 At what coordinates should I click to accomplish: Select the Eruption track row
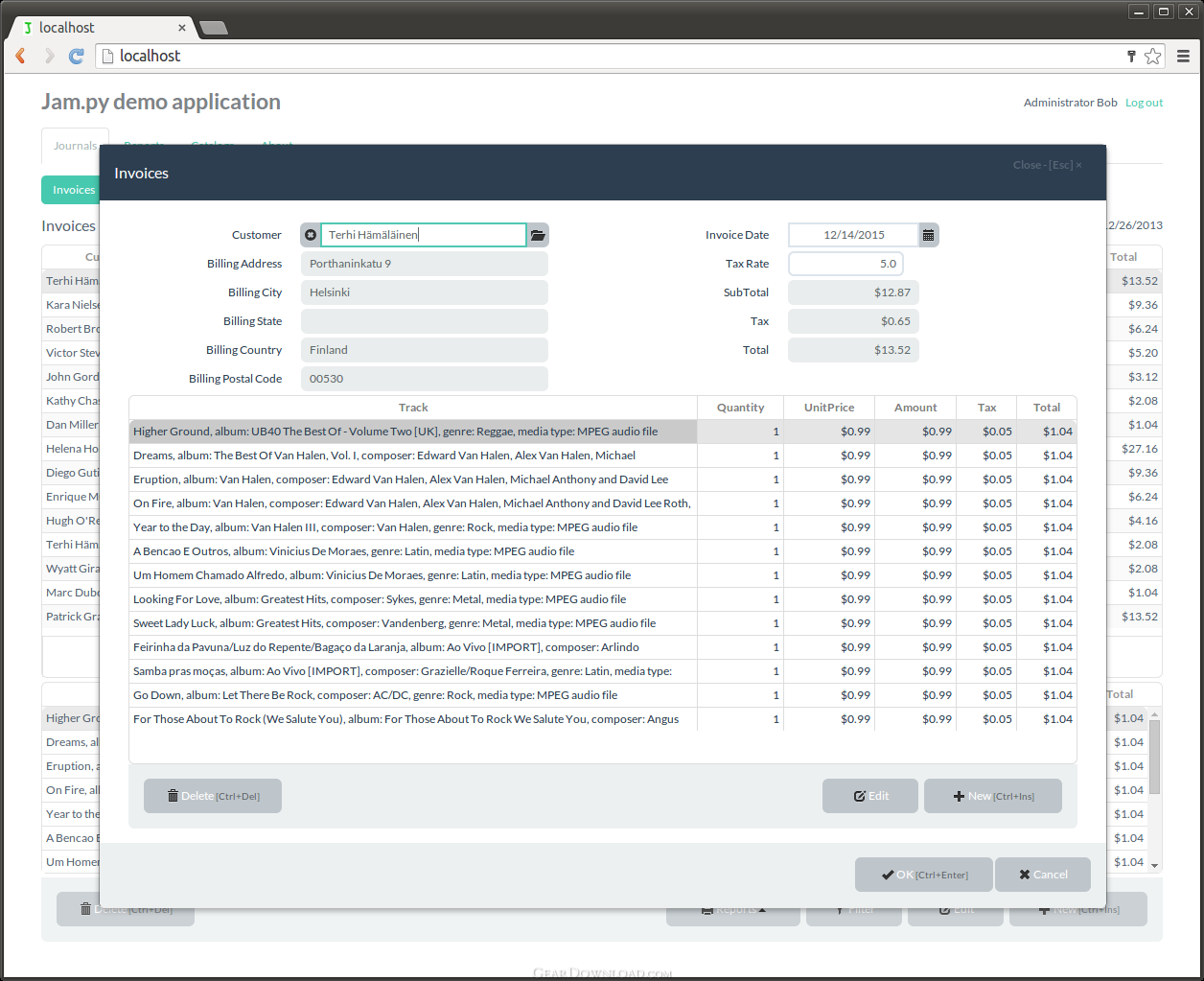pos(602,479)
